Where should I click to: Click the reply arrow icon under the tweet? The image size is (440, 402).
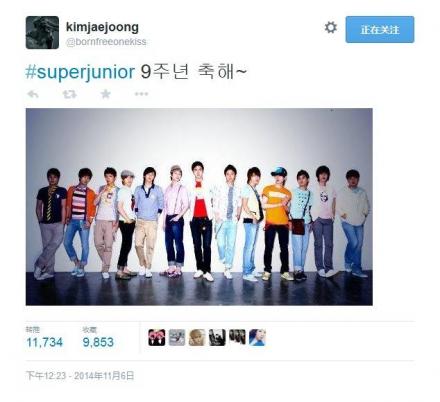[x=33, y=94]
